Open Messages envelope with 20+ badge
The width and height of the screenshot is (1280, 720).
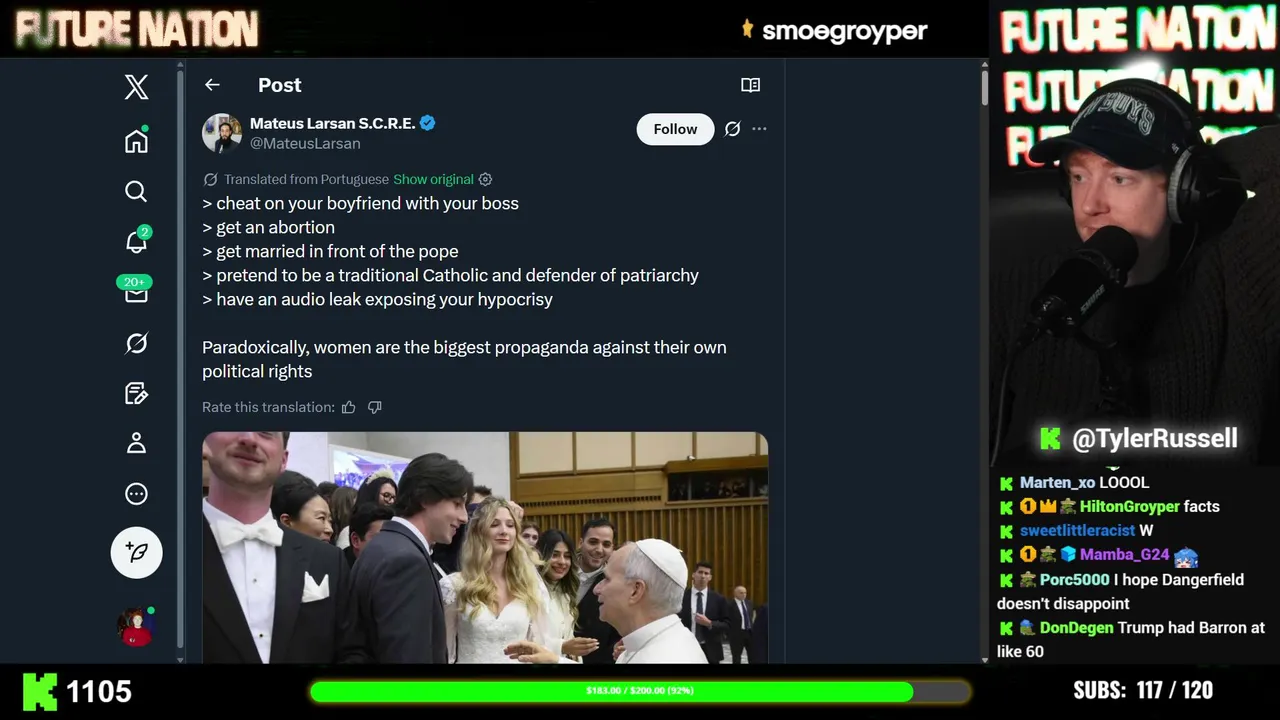136,291
